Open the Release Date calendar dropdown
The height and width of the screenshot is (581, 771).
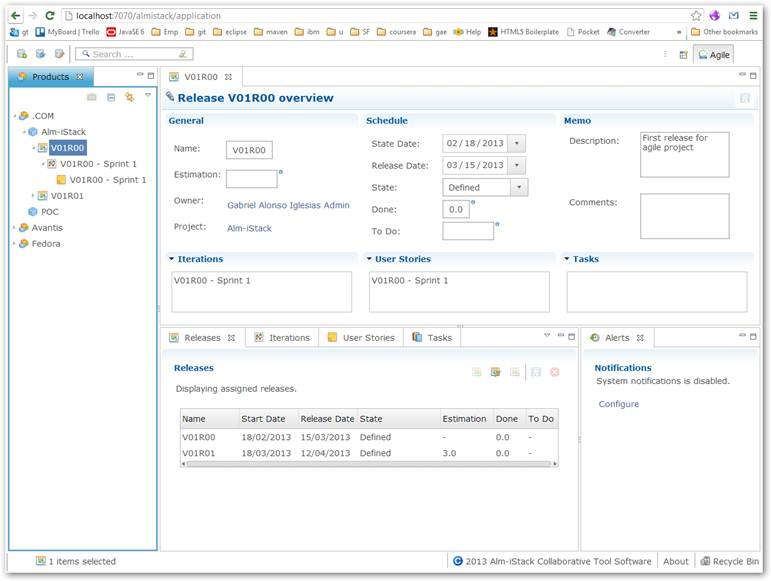pos(517,165)
